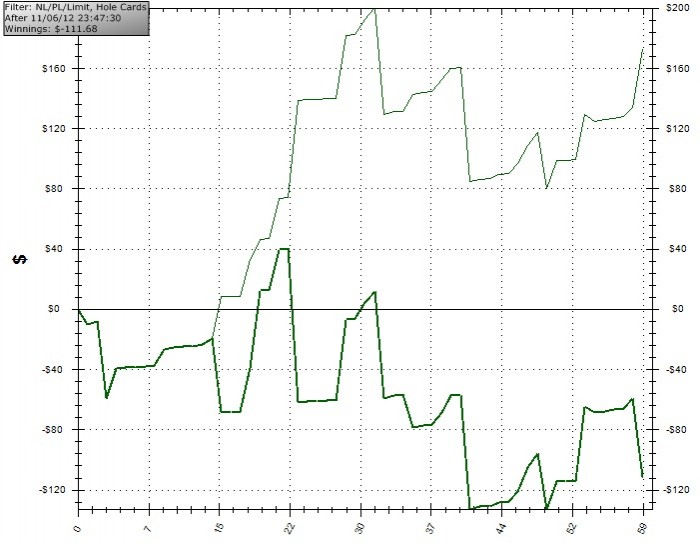Click the left axis label $40
700x543 pixels.
point(56,249)
